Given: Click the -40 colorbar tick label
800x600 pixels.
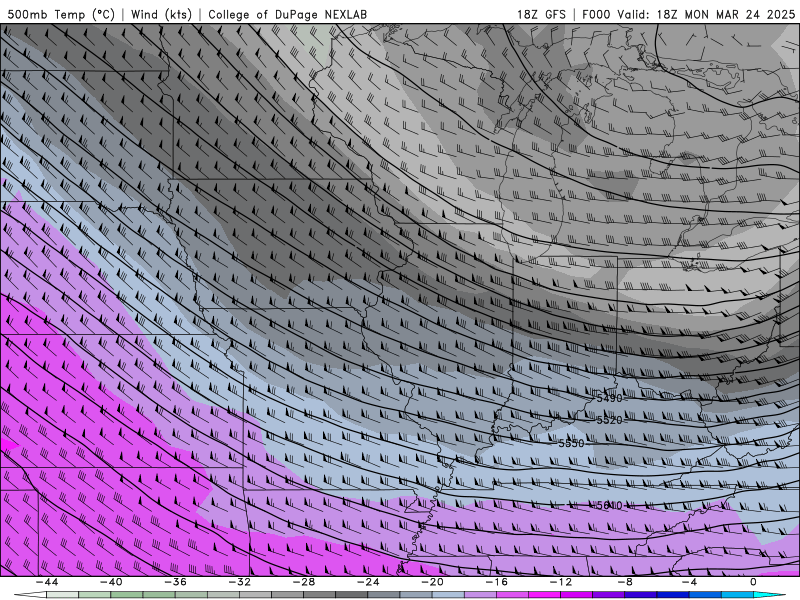Looking at the screenshot, I should coord(111,582).
